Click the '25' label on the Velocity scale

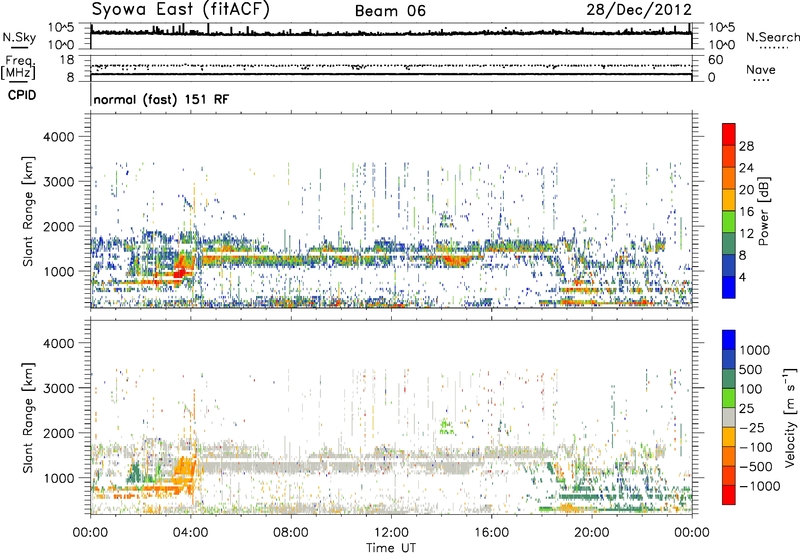(746, 409)
